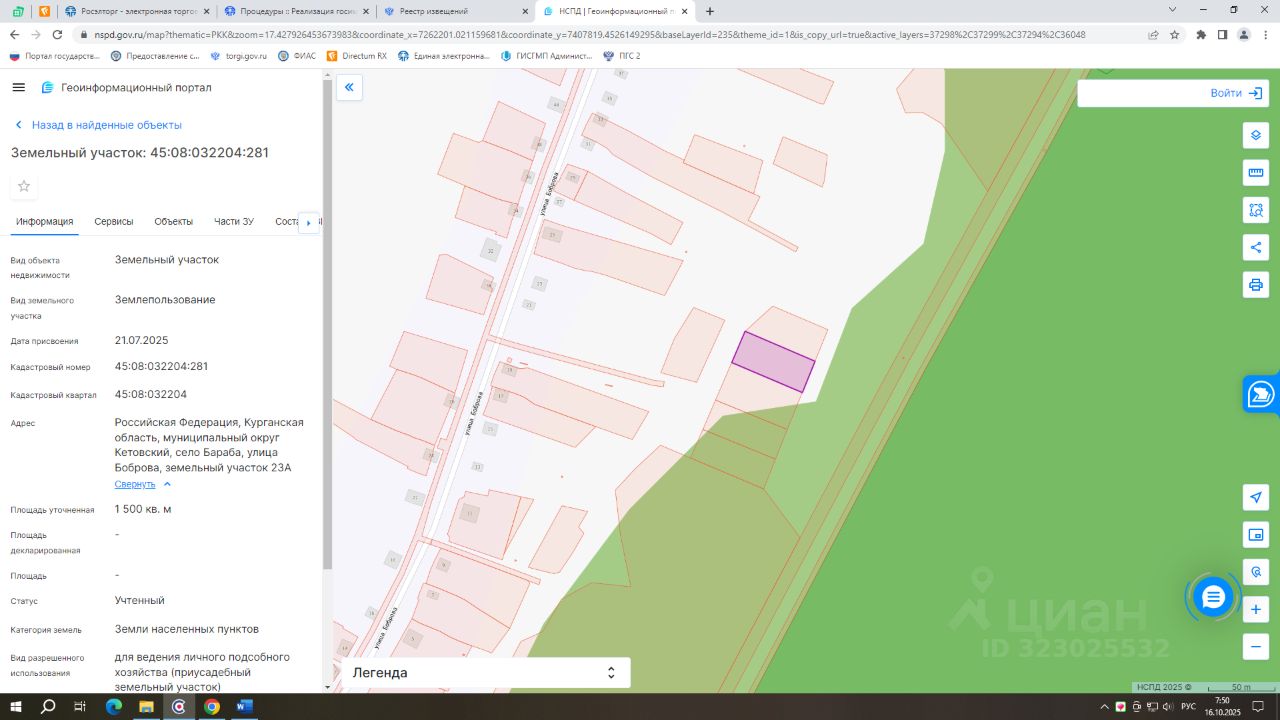Viewport: 1280px width, 720px height.
Task: Switch to the Сервисы tab
Action: pos(114,221)
